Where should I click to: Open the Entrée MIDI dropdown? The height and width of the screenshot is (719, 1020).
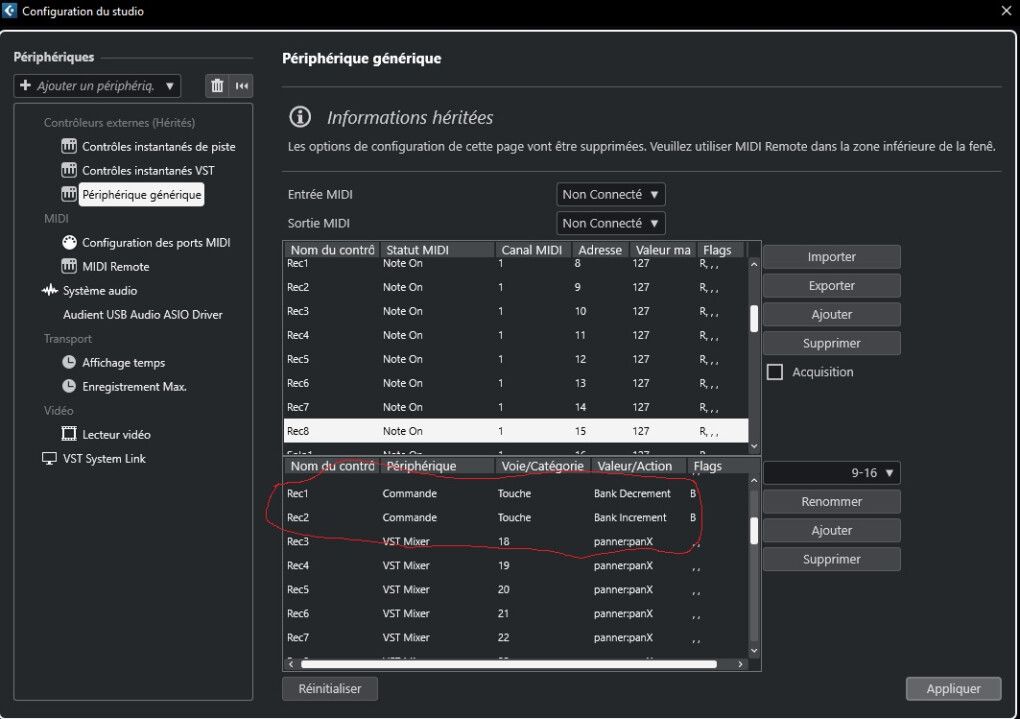click(610, 195)
